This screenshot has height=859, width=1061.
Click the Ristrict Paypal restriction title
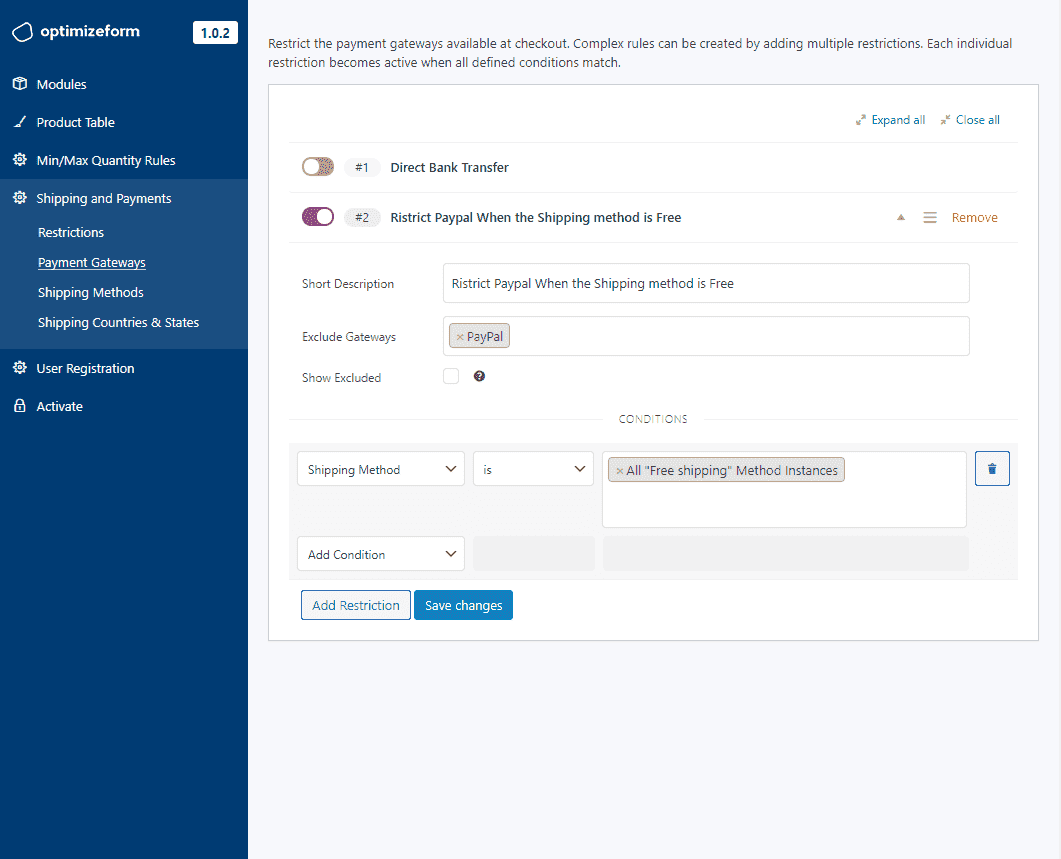point(536,217)
